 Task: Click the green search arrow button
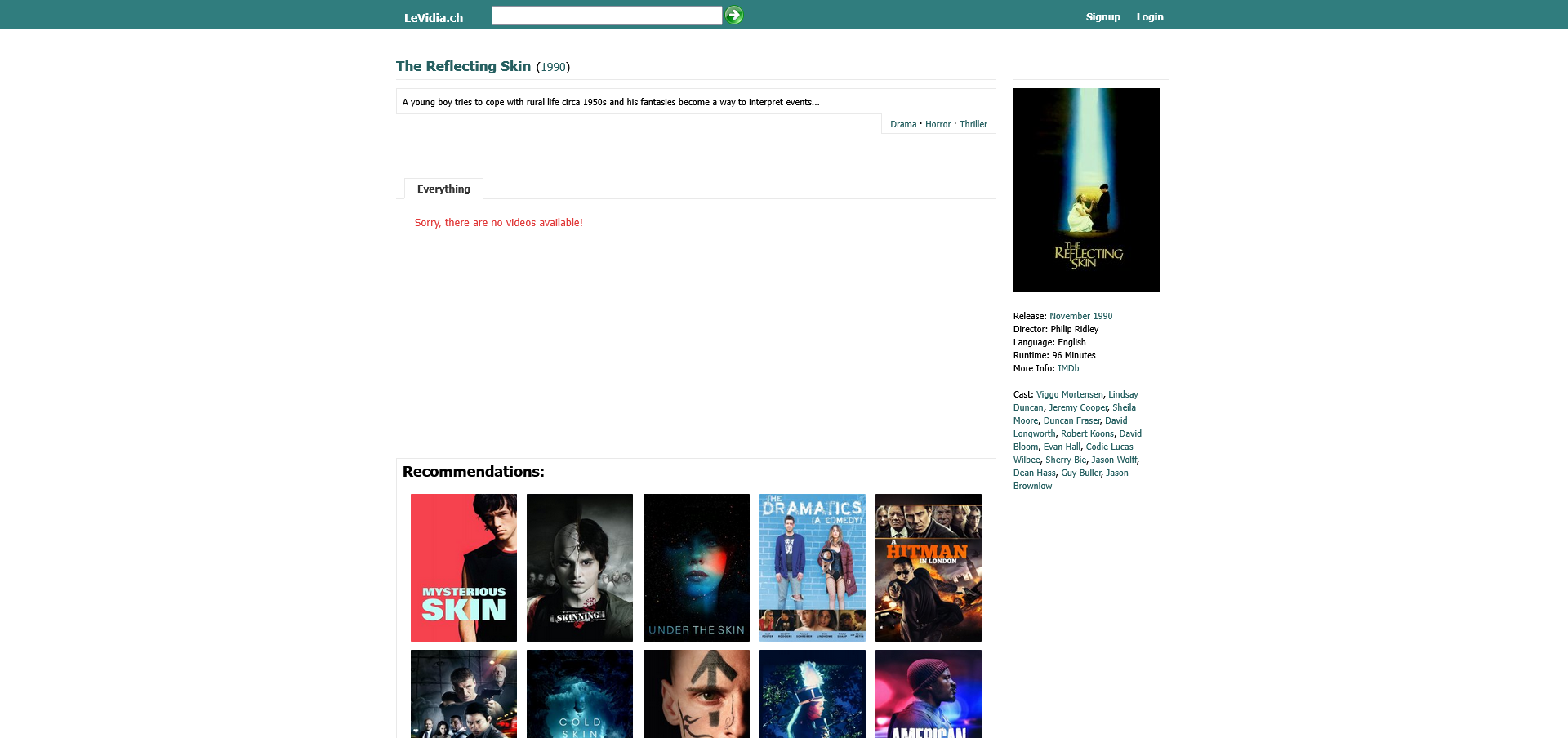(x=734, y=16)
